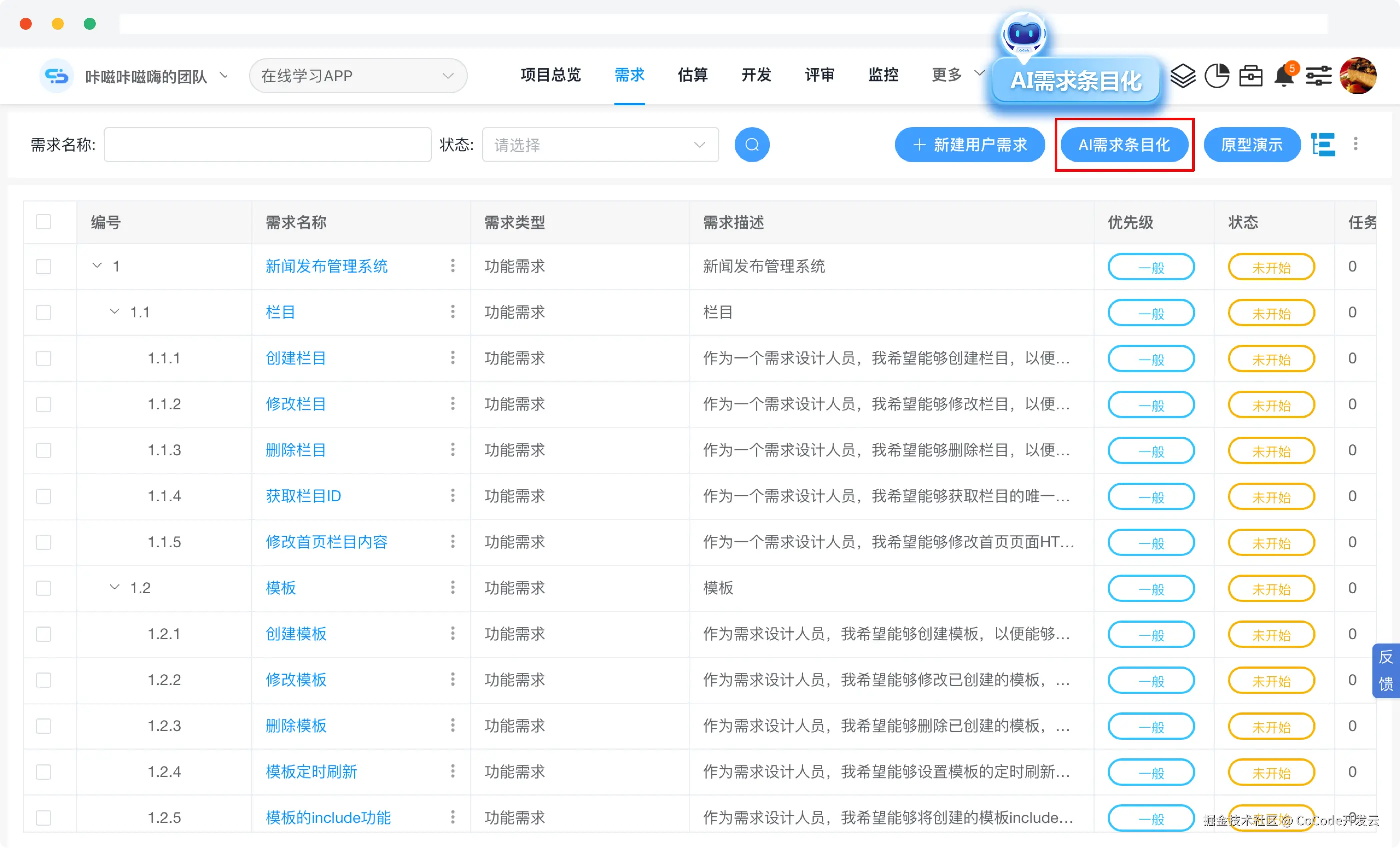The height and width of the screenshot is (848, 1400).
Task: Open the 新闻发布管理系统 requirement link
Action: tap(326, 266)
